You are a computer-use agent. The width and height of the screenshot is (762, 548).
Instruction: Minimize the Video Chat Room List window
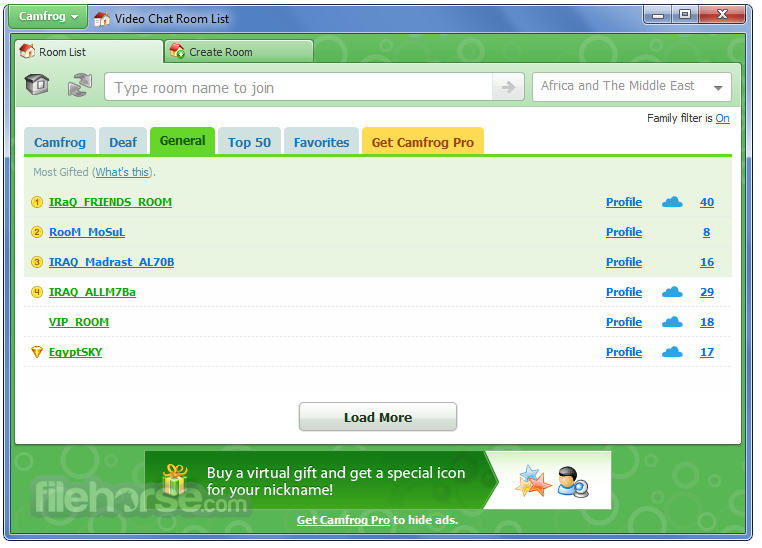pyautogui.click(x=658, y=15)
